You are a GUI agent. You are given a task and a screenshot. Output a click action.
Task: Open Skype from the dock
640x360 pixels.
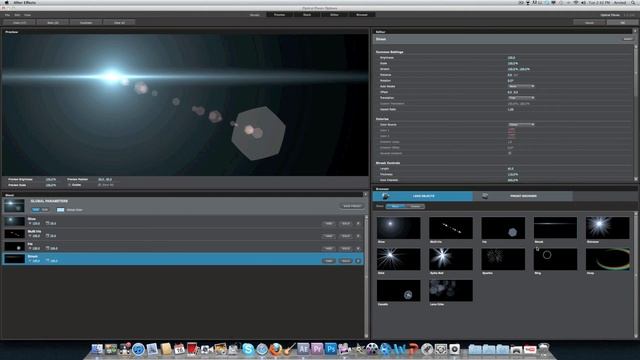pos(248,349)
